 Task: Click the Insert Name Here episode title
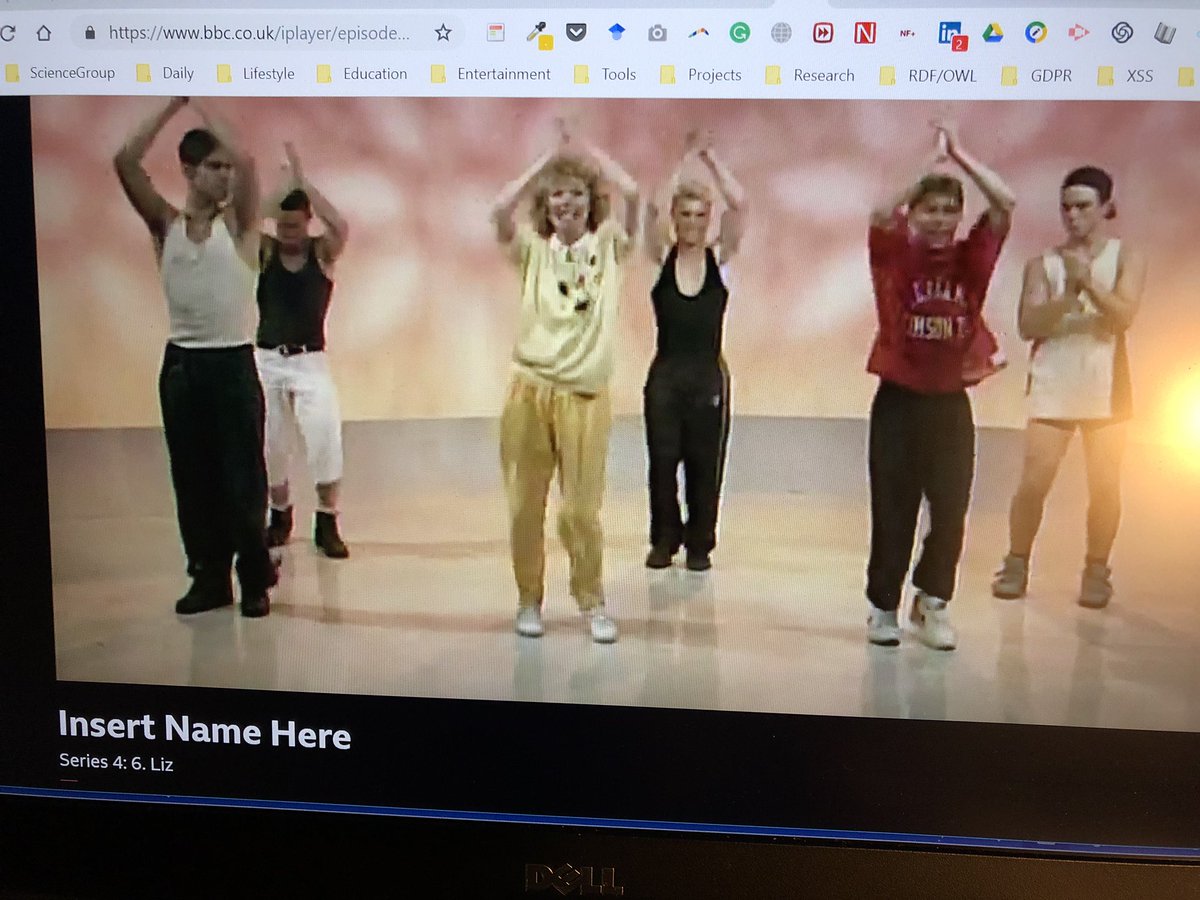coord(203,733)
